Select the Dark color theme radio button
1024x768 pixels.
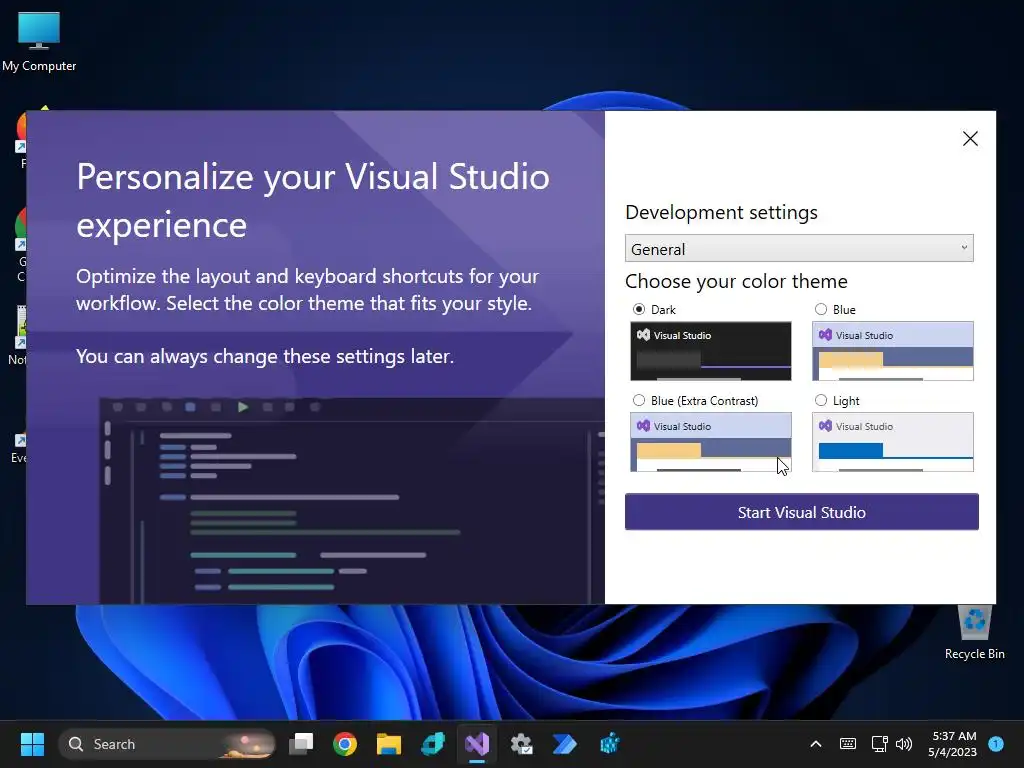(x=639, y=310)
